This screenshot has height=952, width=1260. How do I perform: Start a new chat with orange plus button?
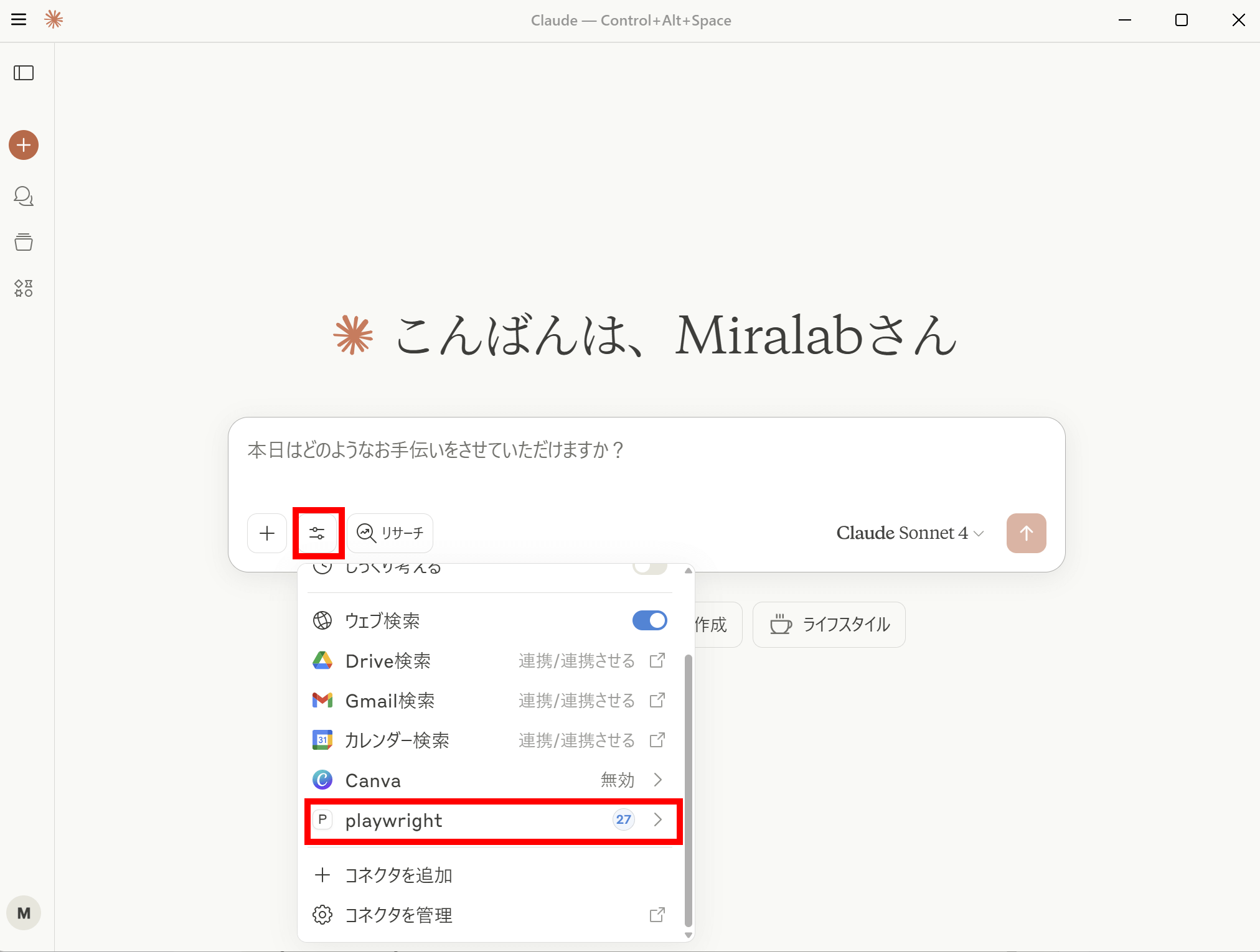[x=24, y=145]
